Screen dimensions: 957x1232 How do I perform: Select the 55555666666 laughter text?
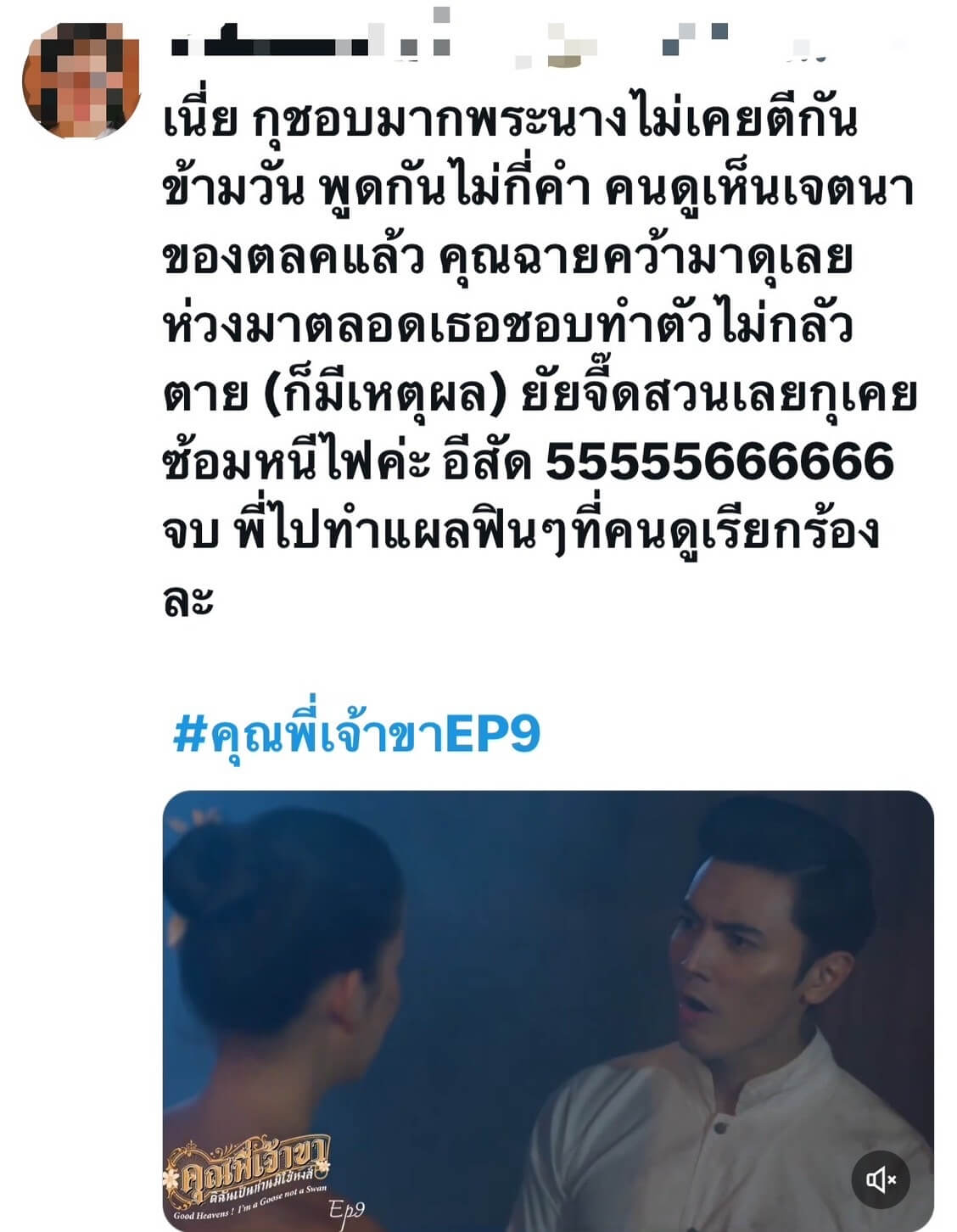(719, 462)
